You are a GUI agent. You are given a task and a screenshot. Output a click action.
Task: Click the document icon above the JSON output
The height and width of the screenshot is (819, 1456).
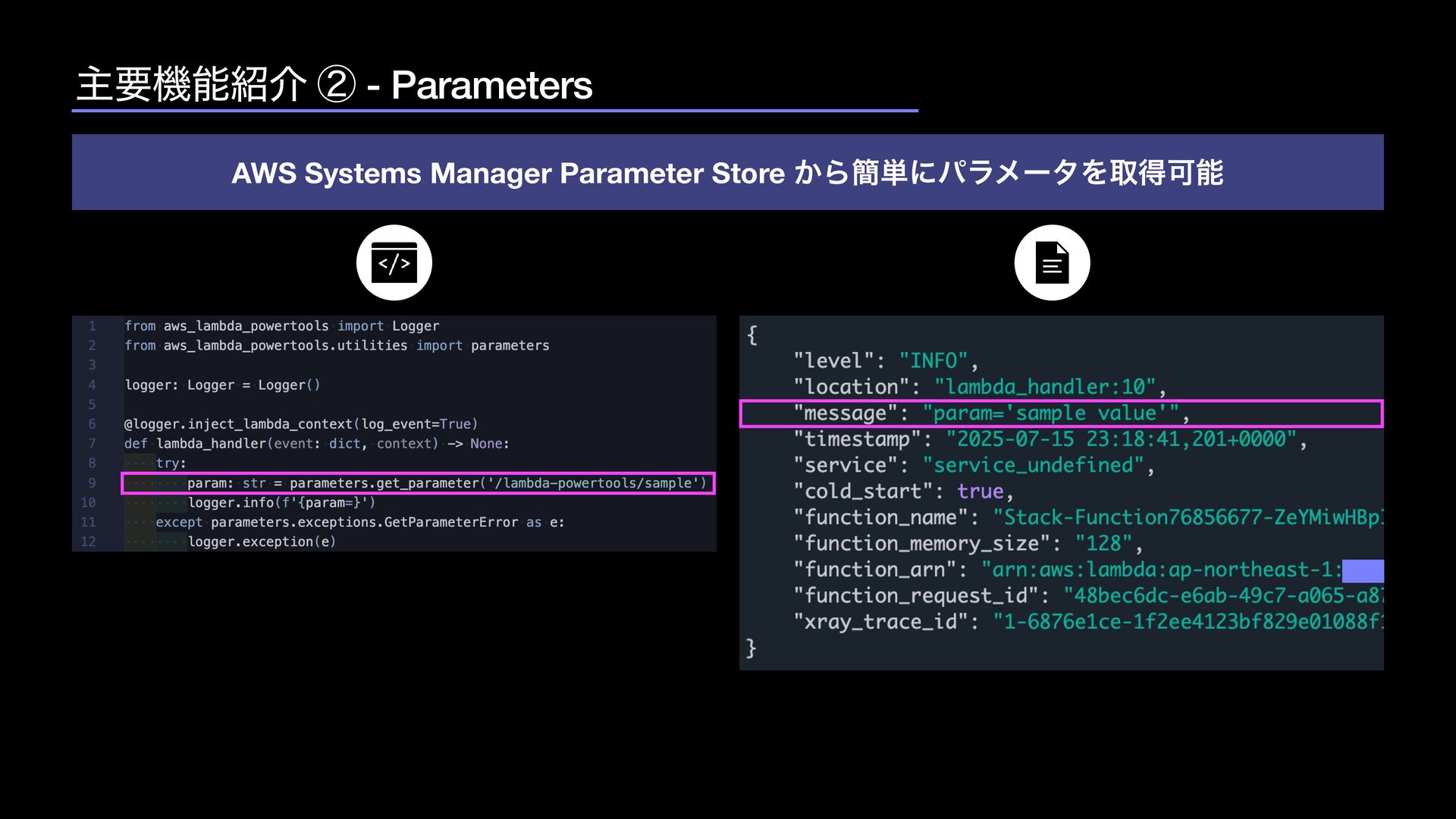click(1052, 262)
